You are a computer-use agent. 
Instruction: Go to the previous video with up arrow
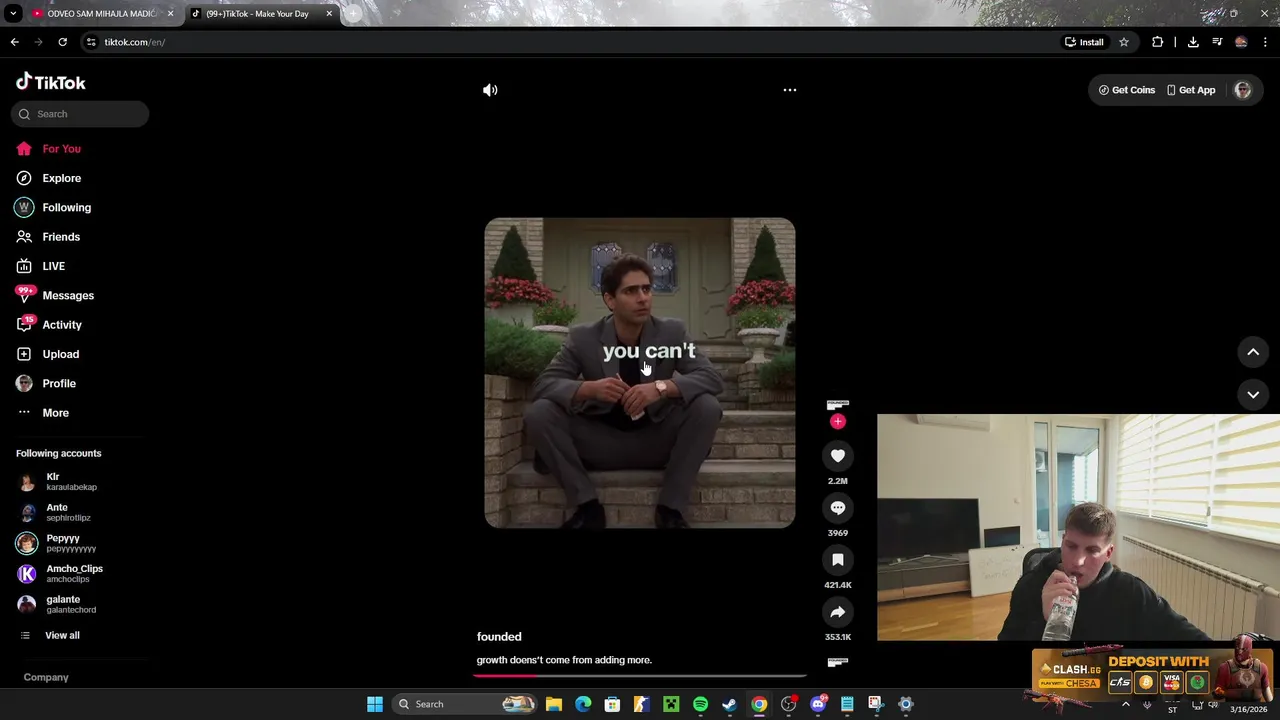point(1253,352)
